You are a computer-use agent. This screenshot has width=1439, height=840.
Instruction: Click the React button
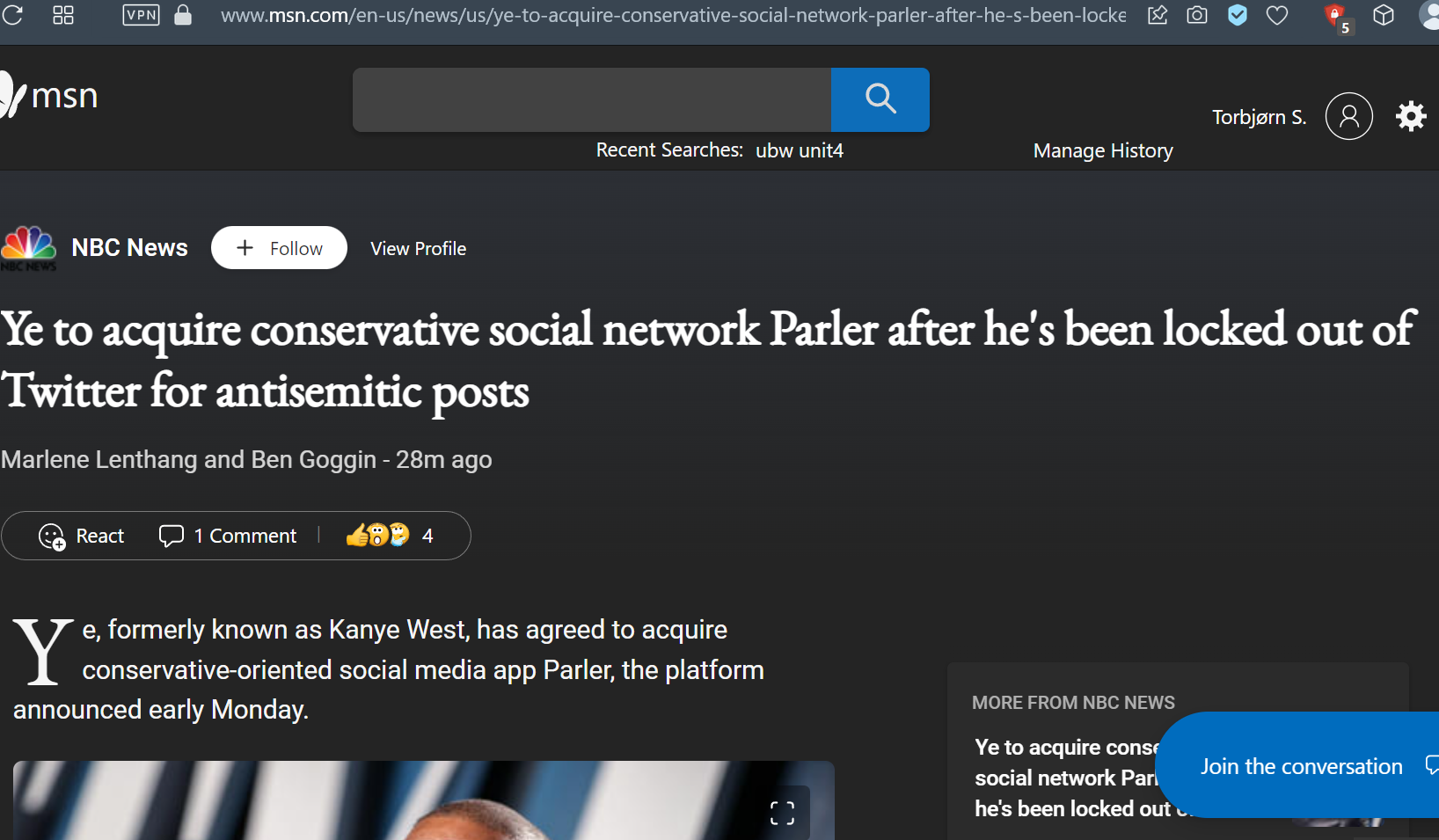click(x=82, y=536)
